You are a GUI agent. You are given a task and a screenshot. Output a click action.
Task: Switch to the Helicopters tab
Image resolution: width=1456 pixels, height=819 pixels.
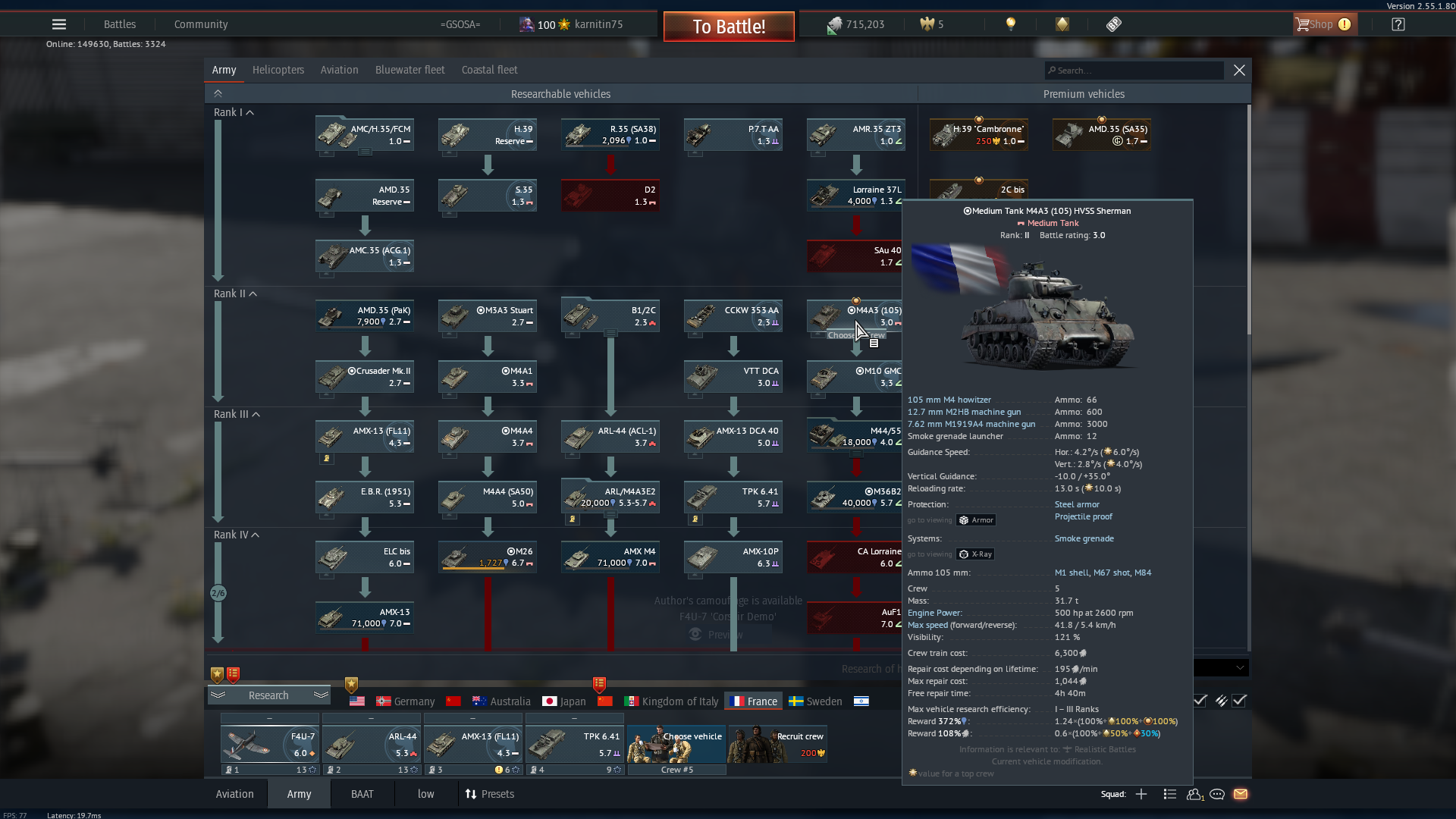tap(278, 70)
